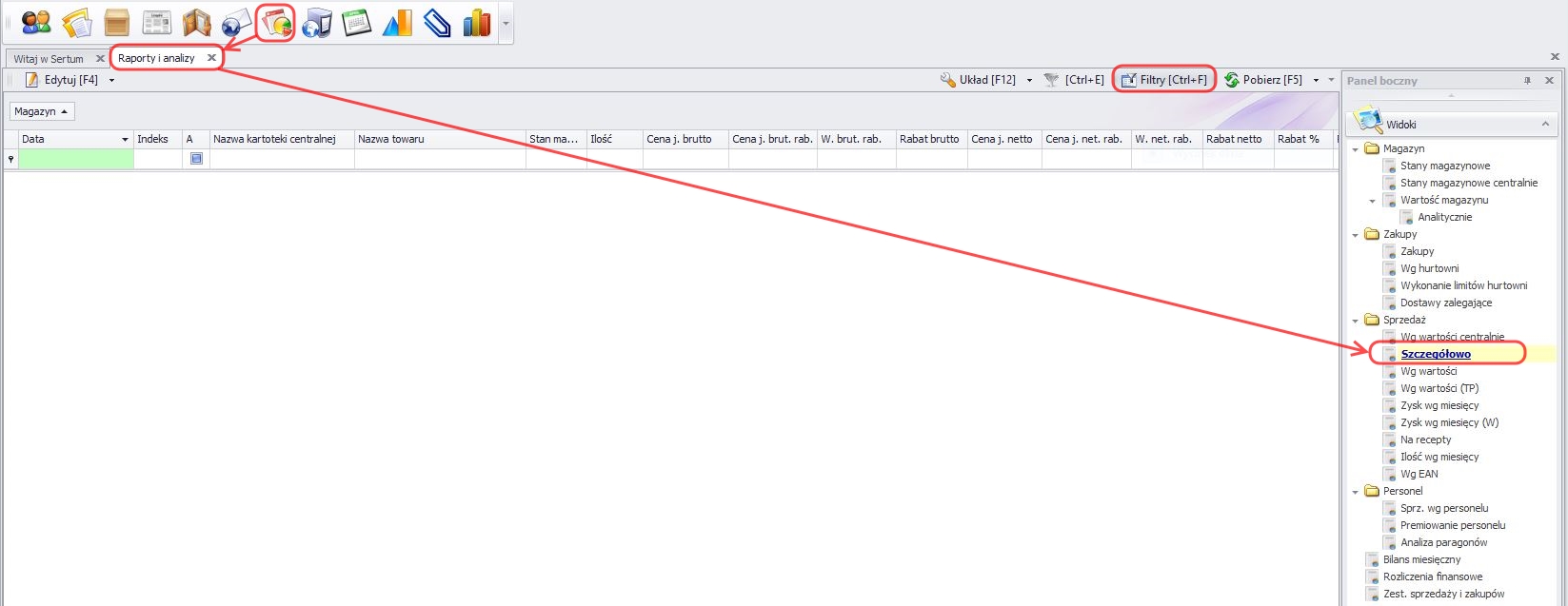Click the blue paperclip toolbar icon
The height and width of the screenshot is (606, 1568).
(x=436, y=23)
